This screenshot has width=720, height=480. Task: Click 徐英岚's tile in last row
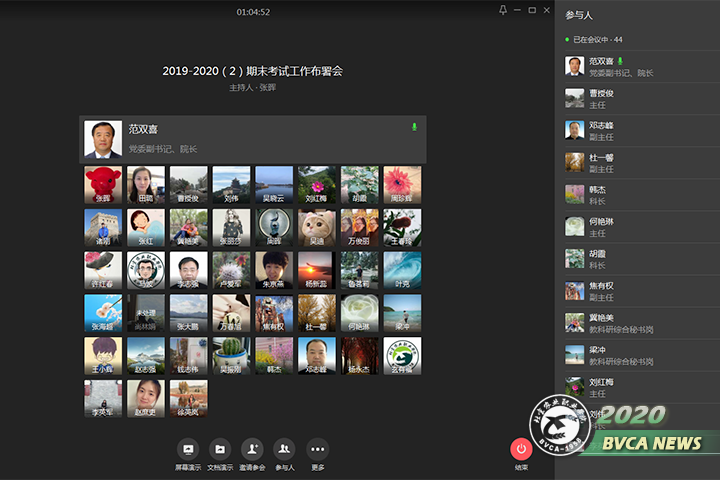coord(188,399)
